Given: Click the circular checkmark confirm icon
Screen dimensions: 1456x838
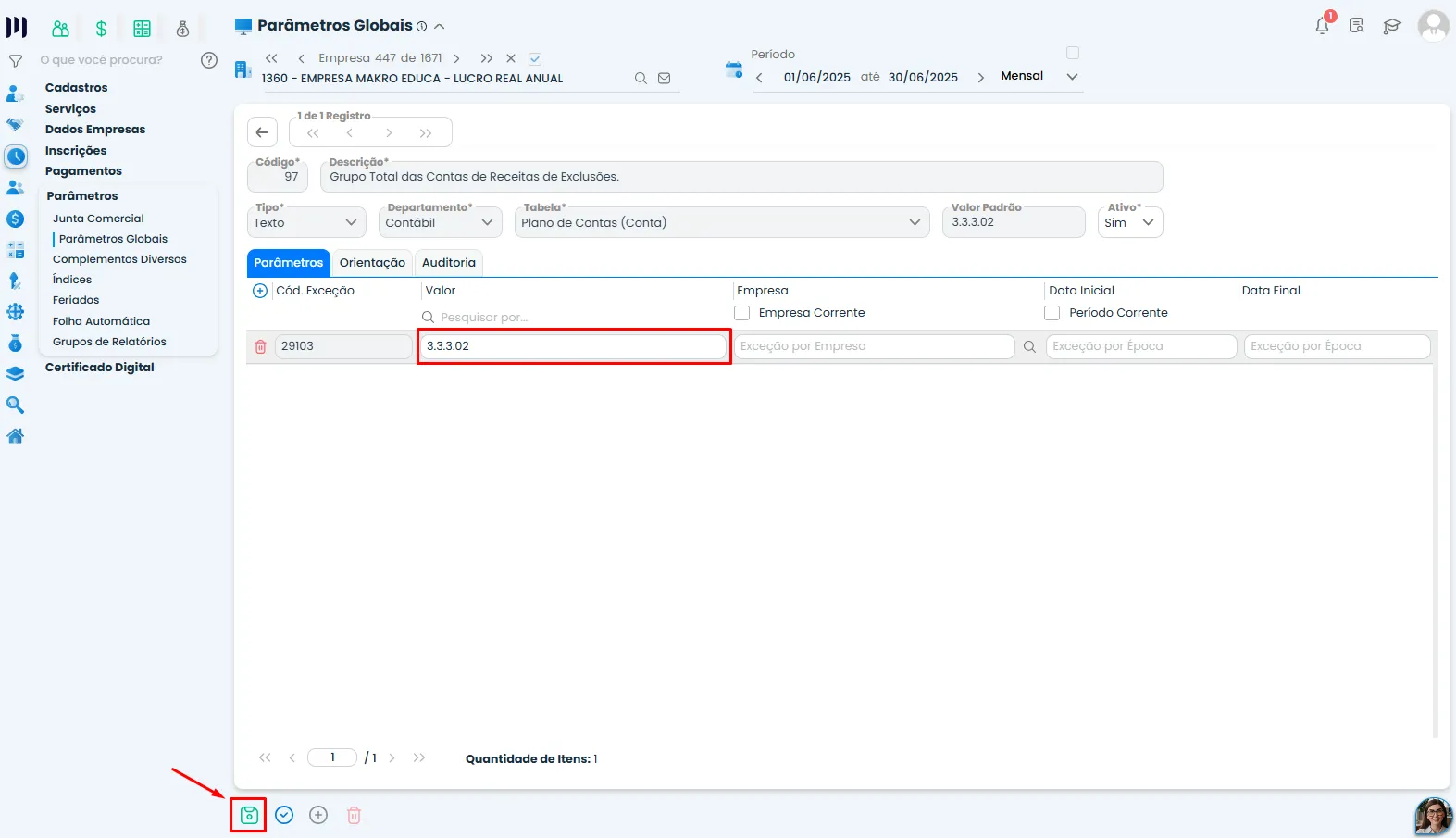Looking at the screenshot, I should (284, 815).
